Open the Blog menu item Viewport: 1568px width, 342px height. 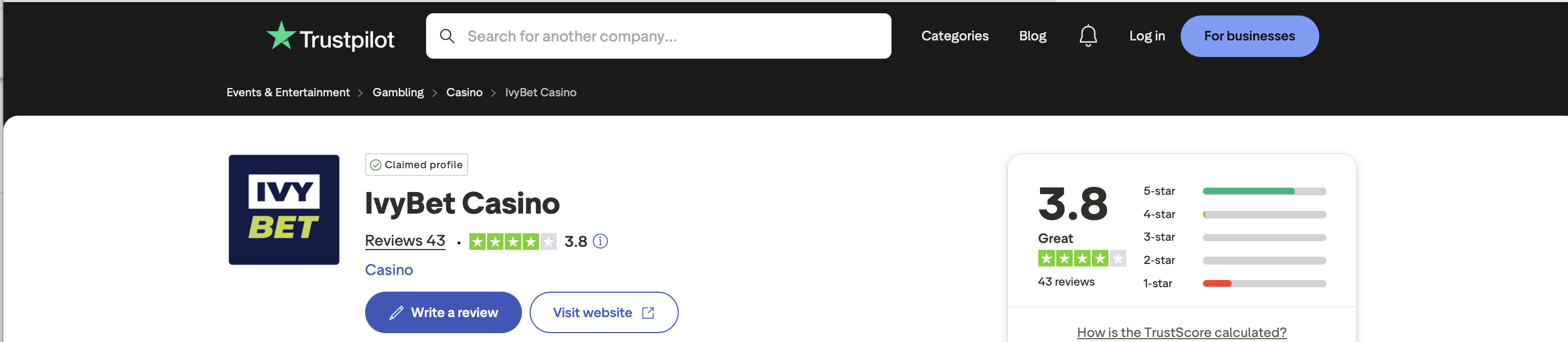point(1032,36)
